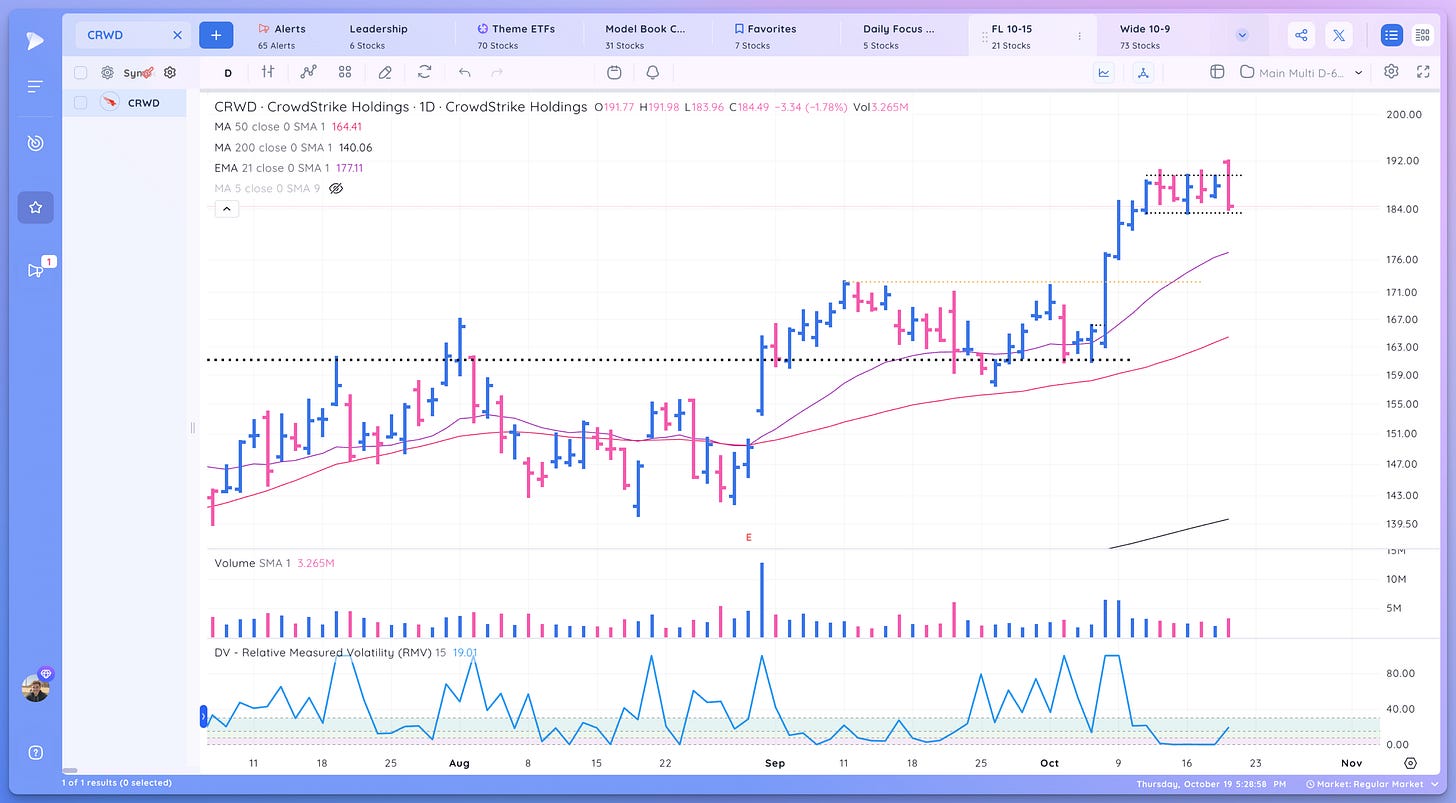Open the star favorites sidebar icon
Screen dimensions: 1456x803
coord(35,208)
